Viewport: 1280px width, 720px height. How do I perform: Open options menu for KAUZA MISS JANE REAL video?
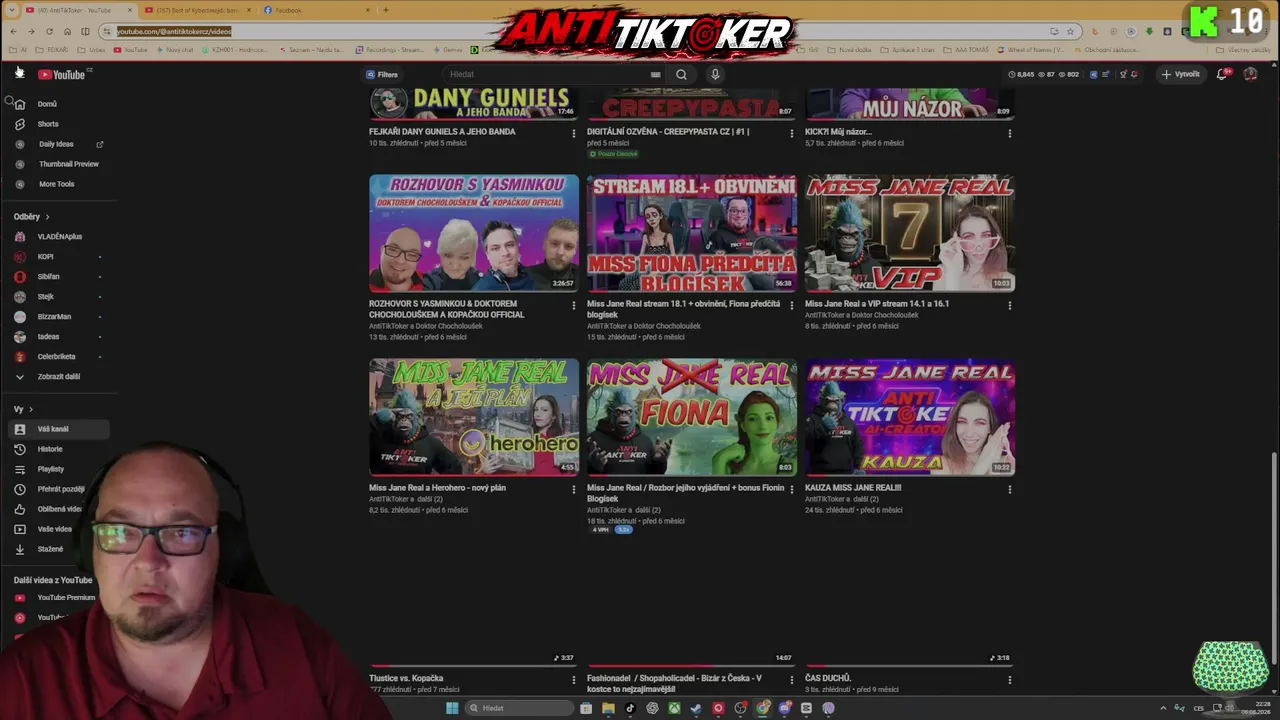pyautogui.click(x=1010, y=490)
